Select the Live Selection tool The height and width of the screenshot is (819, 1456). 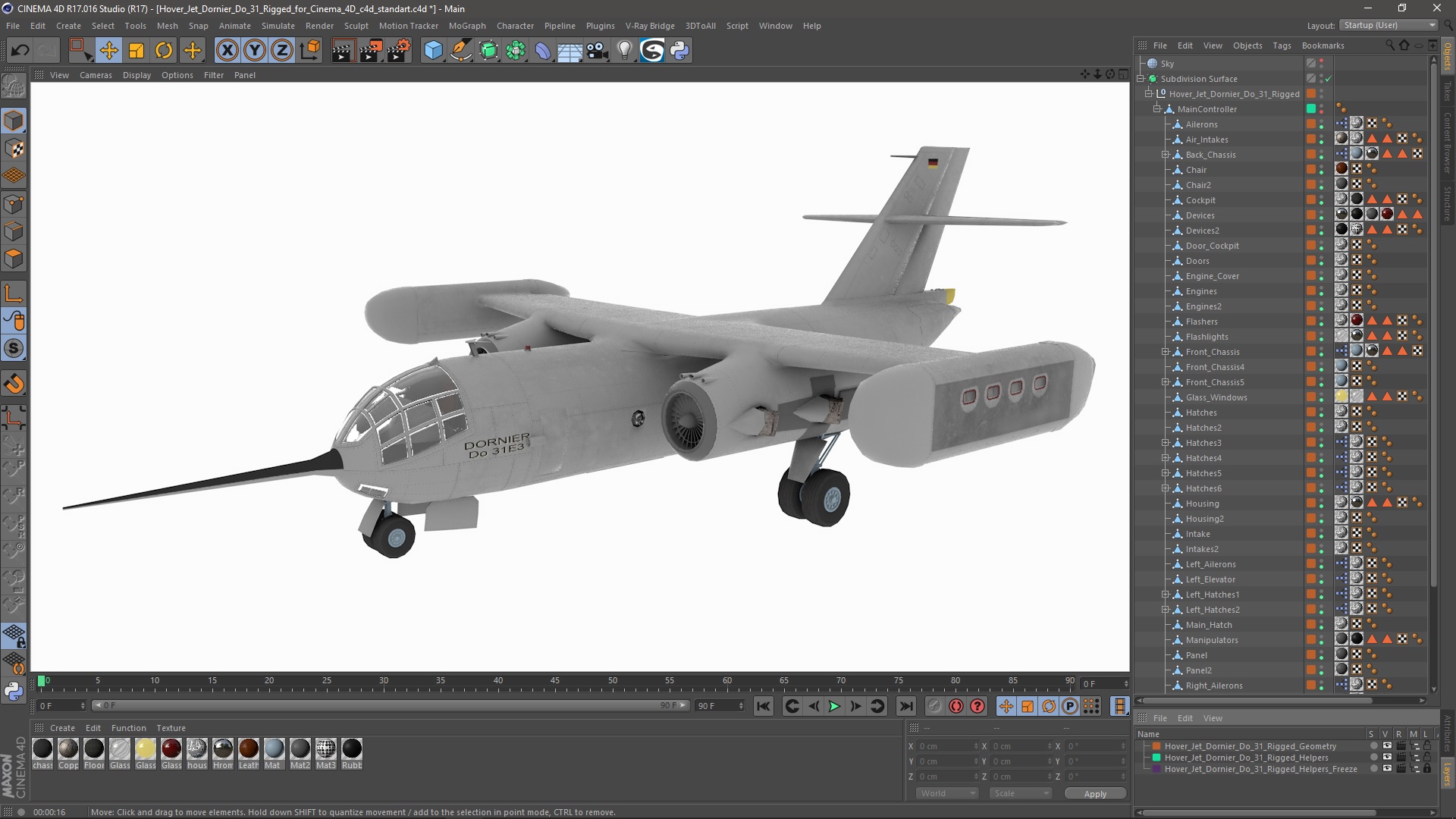click(x=80, y=51)
